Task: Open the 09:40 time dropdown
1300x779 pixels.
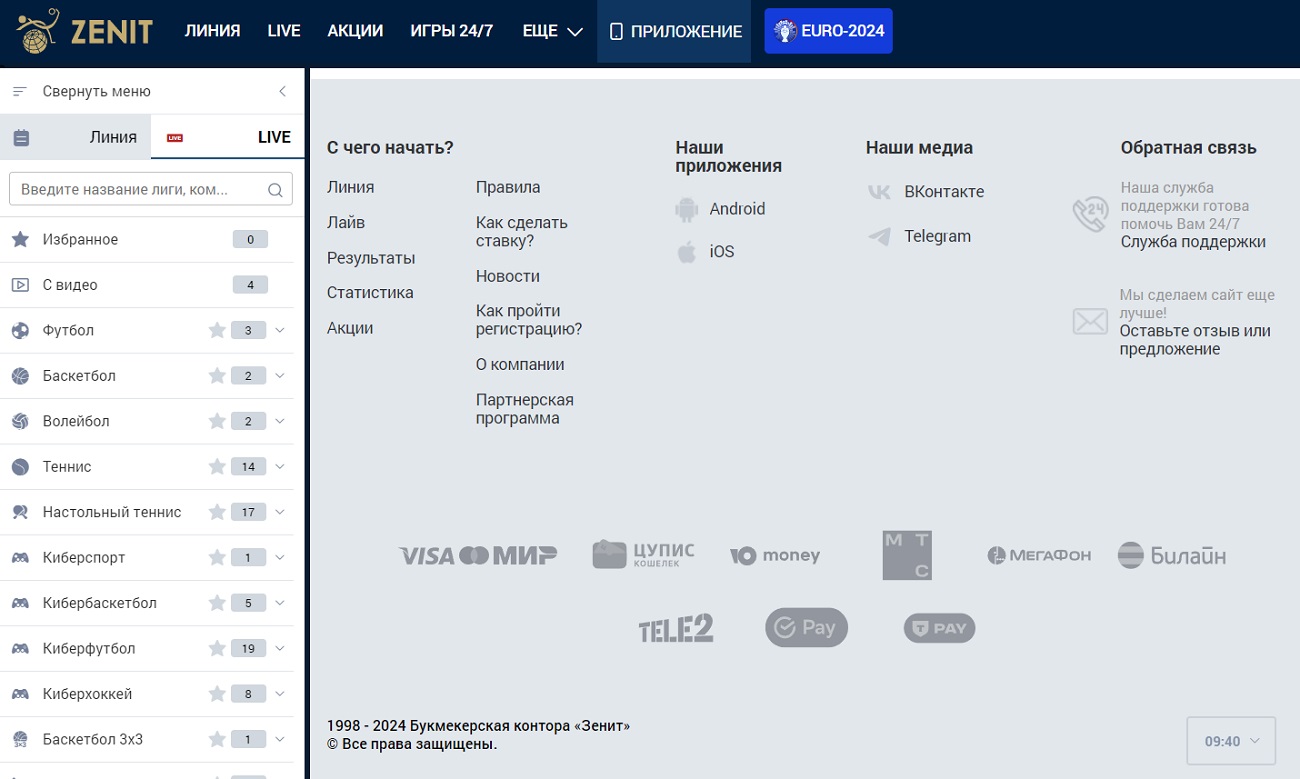Action: coord(1231,741)
